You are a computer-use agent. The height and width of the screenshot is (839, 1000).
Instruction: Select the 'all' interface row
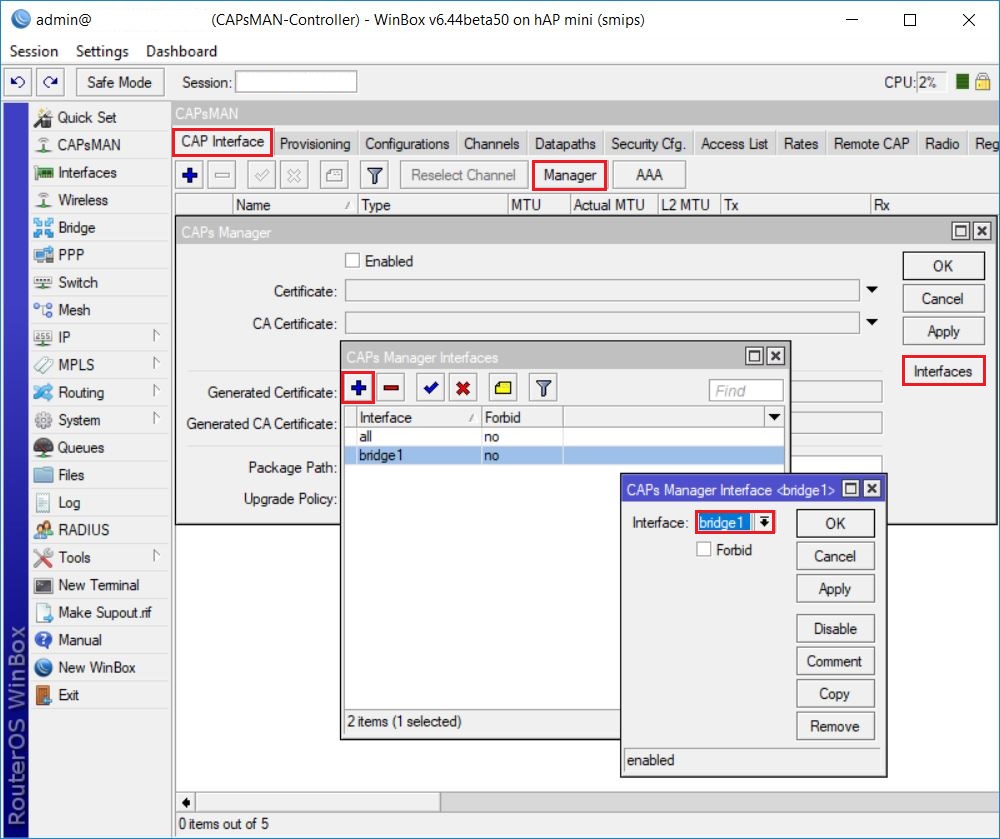(564, 437)
